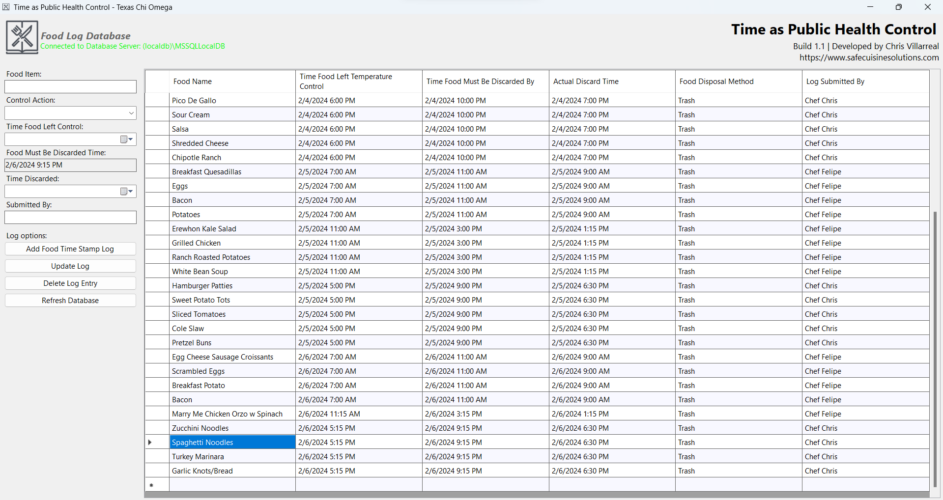Click the Log Submitted By column header
943x500 pixels.
(865, 81)
